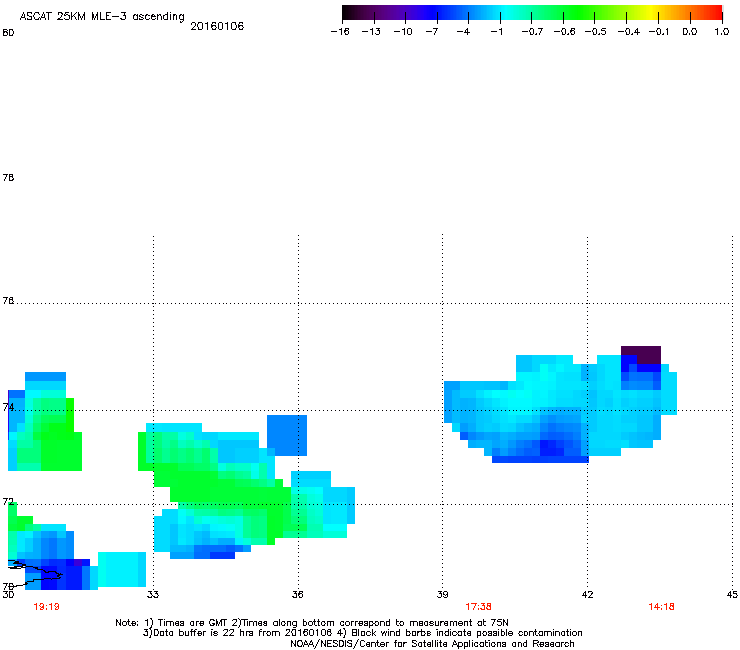The height and width of the screenshot is (650, 740).
Task: Click the red pass time 19:19
Action: pyautogui.click(x=46, y=607)
